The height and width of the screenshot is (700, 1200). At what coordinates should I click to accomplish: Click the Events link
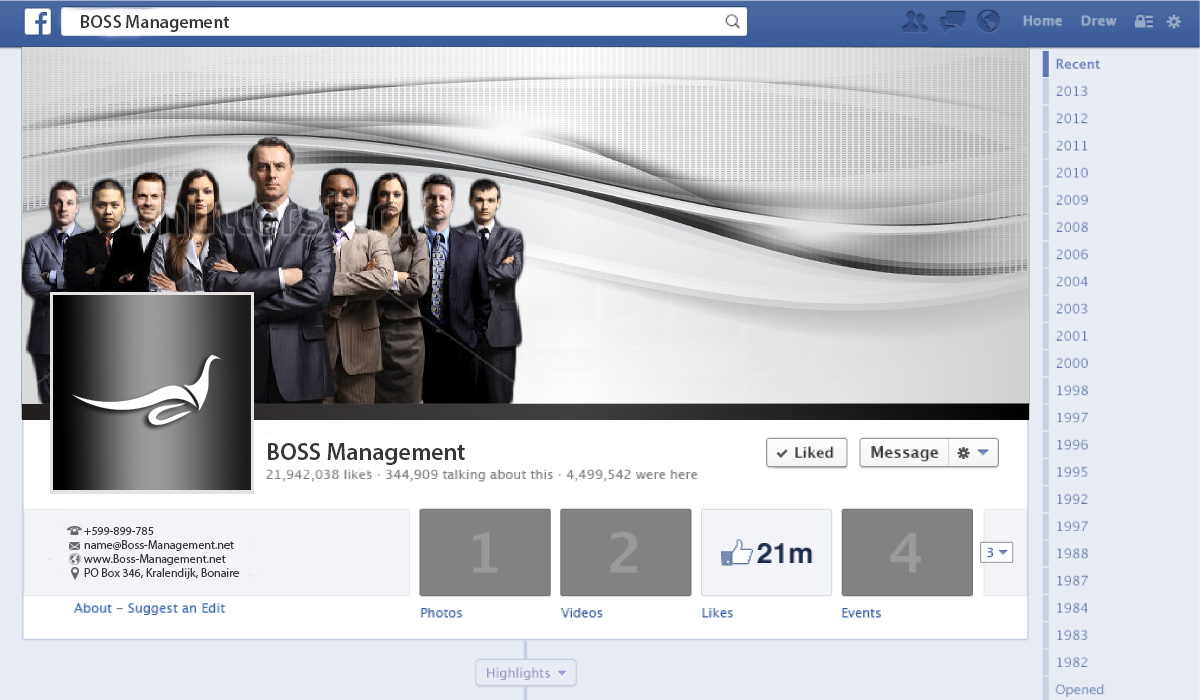[861, 613]
